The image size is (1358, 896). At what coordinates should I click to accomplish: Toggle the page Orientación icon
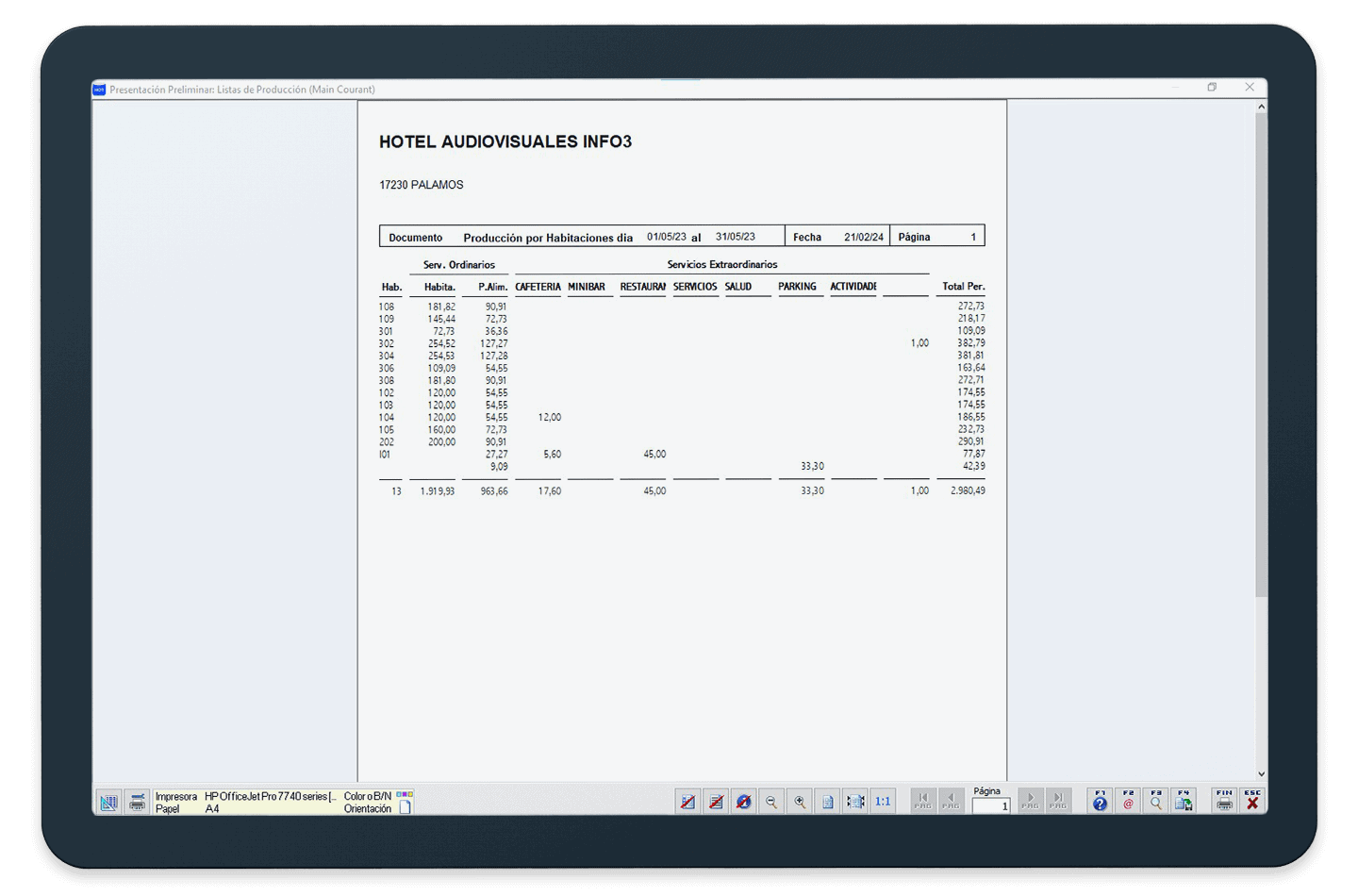pyautogui.click(x=405, y=808)
